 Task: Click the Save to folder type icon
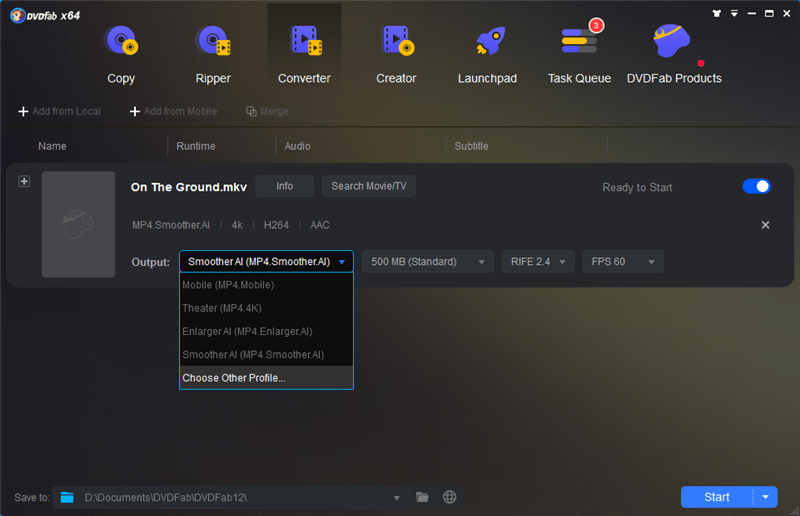coord(67,497)
